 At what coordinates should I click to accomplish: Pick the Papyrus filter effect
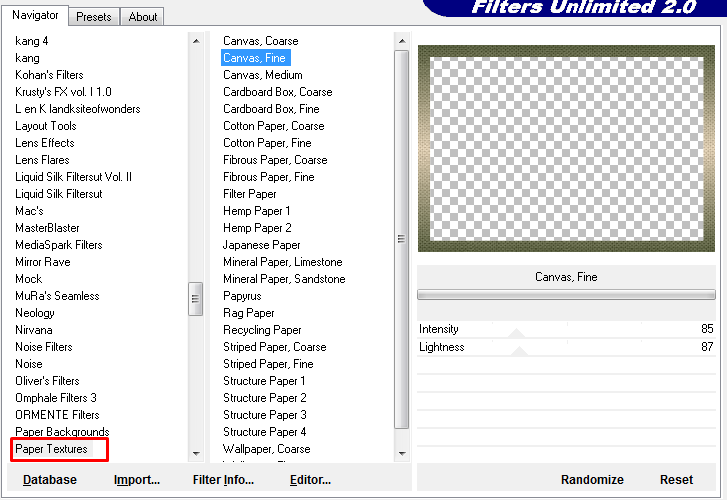242,296
